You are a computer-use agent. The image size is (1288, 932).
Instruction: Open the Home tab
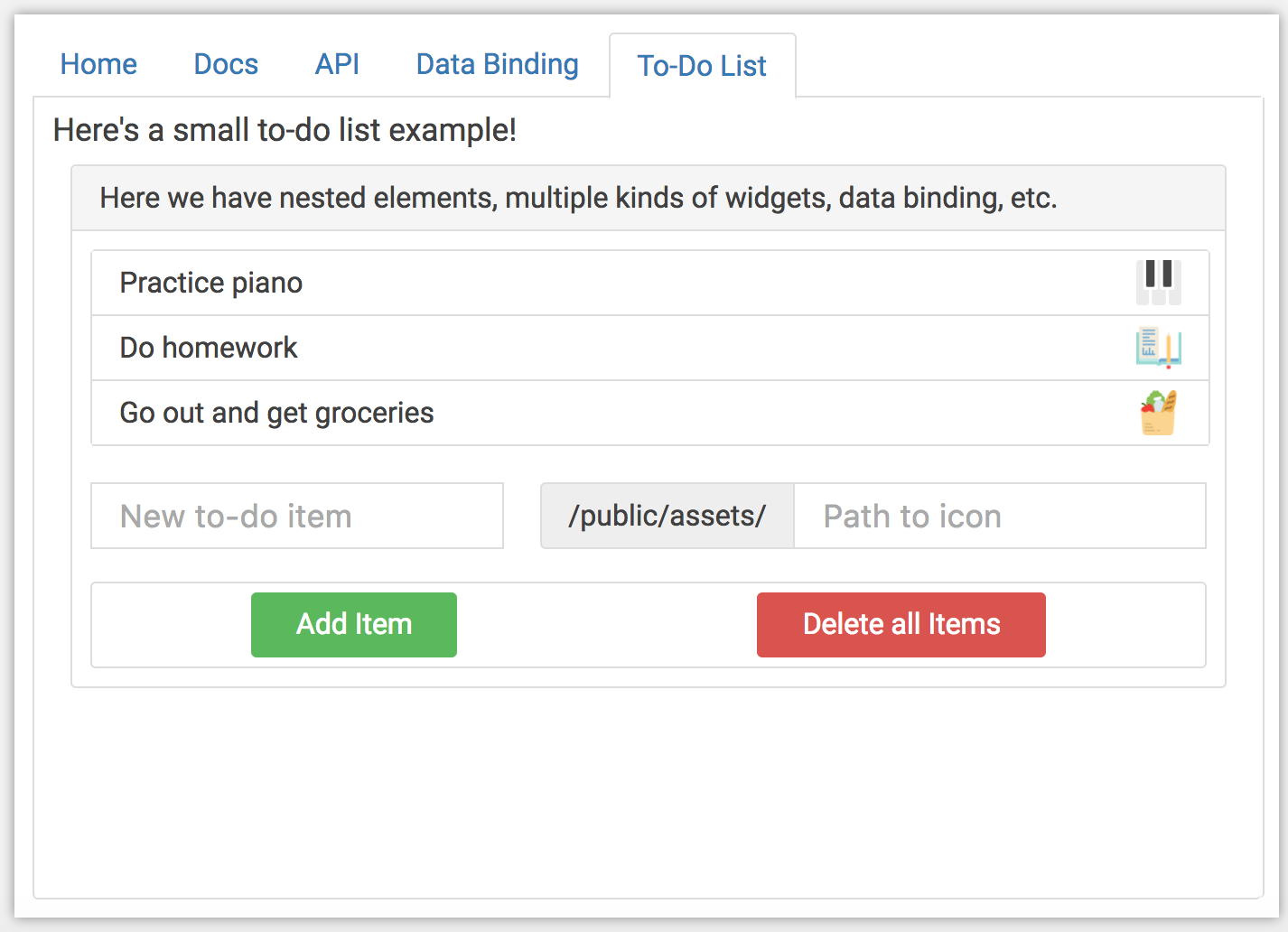pyautogui.click(x=98, y=64)
